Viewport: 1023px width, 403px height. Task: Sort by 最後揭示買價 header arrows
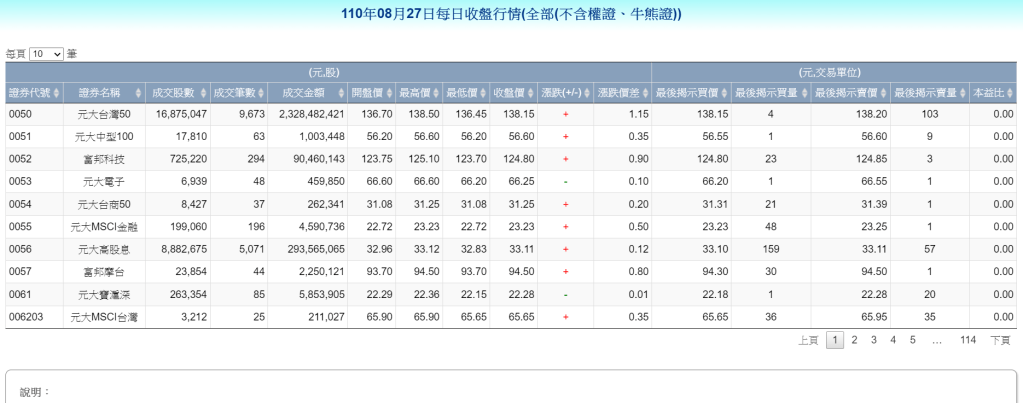pos(724,93)
